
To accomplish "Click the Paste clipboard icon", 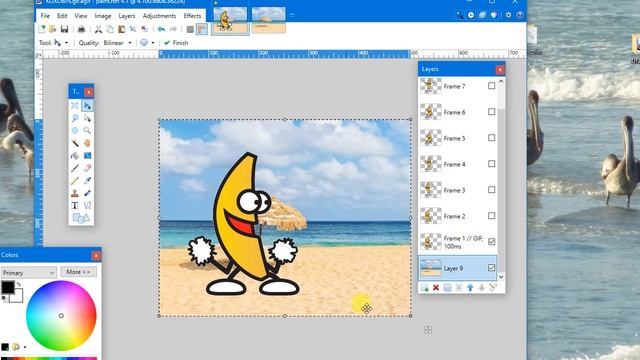I will click(121, 29).
